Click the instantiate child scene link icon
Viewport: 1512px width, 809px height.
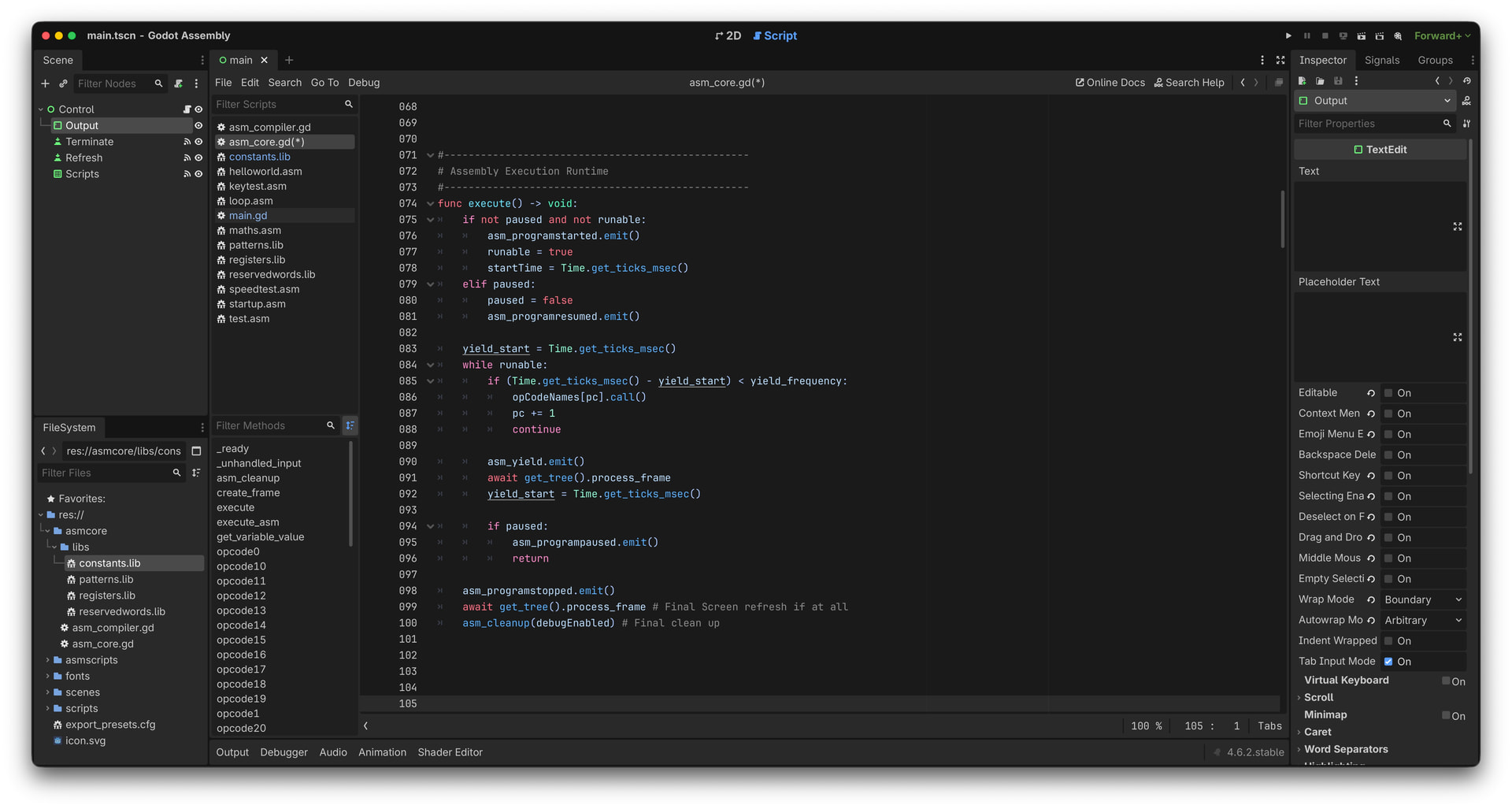point(63,83)
